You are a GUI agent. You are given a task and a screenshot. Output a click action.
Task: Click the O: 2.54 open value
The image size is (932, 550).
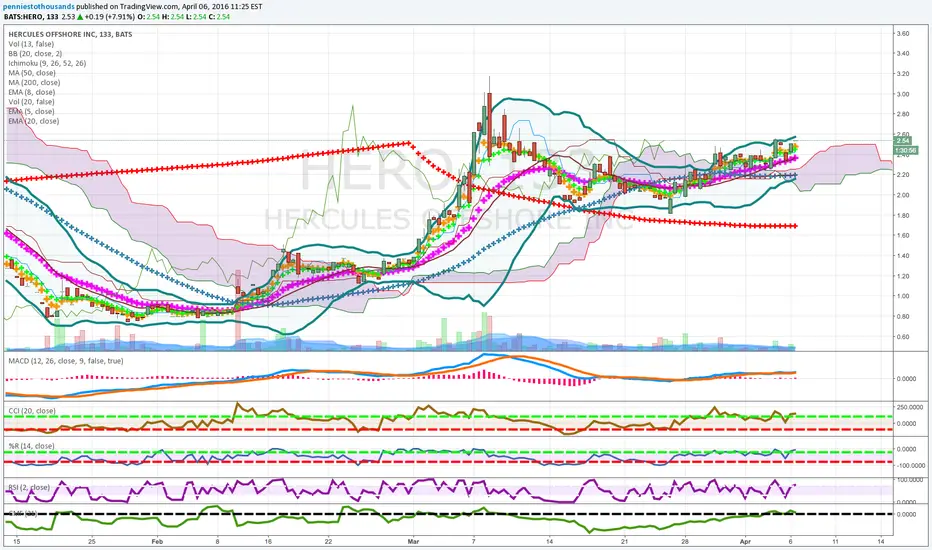[149, 17]
